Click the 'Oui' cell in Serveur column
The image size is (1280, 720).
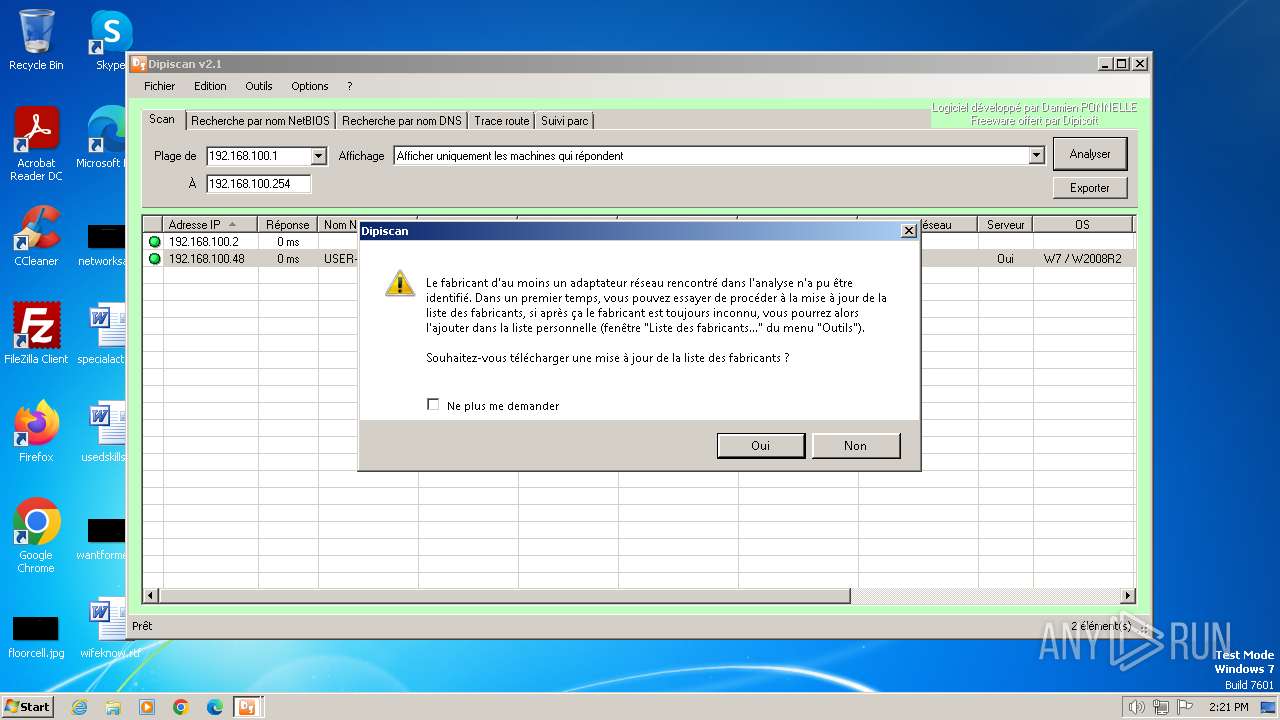[1005, 258]
